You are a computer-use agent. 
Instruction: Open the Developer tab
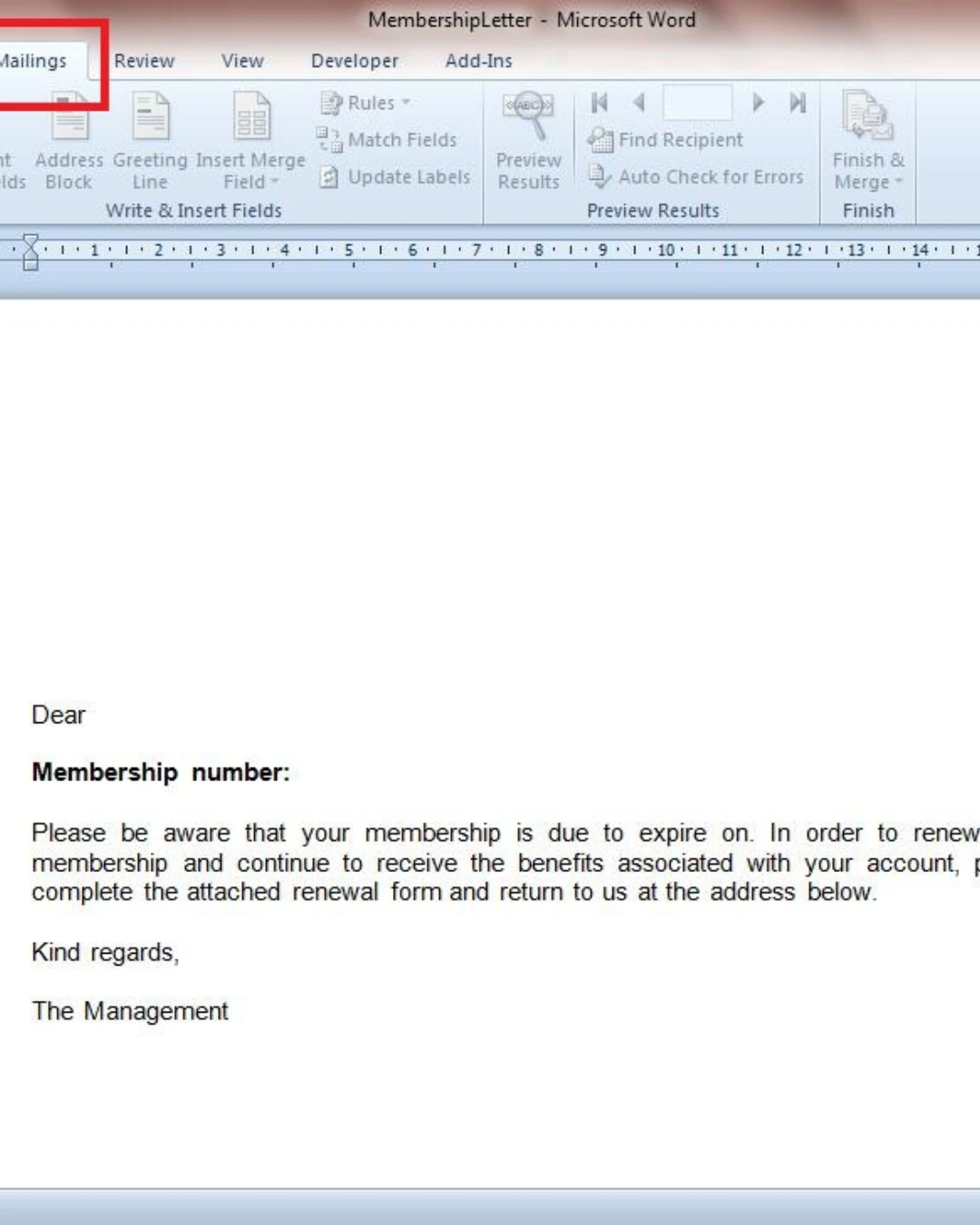(355, 61)
